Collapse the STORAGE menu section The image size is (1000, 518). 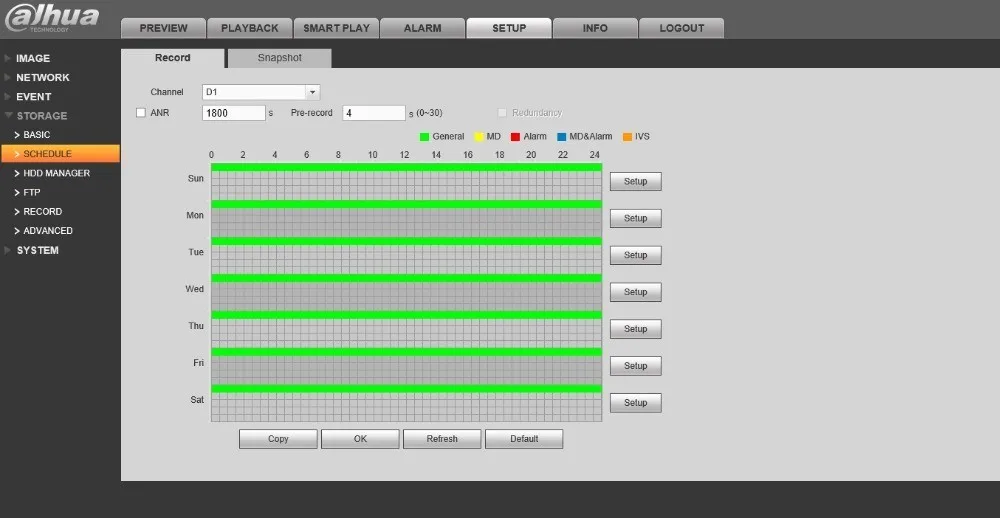(41, 115)
